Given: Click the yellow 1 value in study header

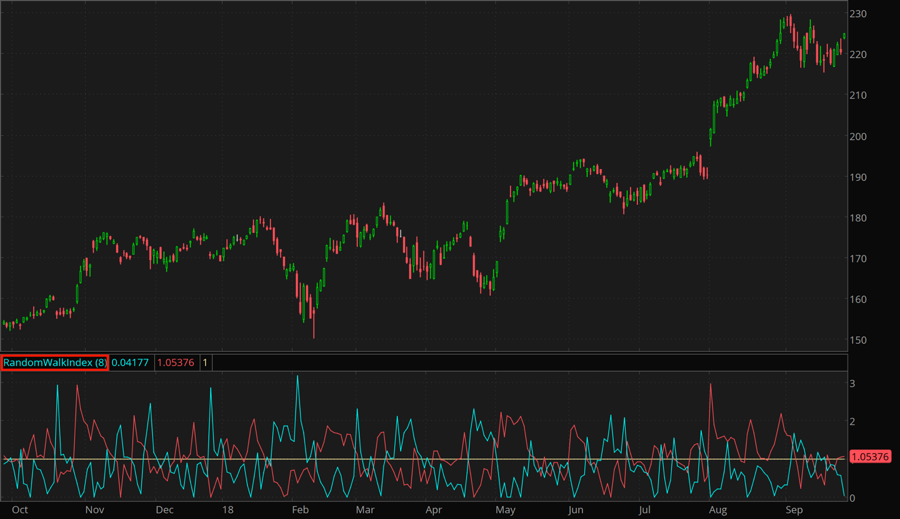Looking at the screenshot, I should (206, 362).
